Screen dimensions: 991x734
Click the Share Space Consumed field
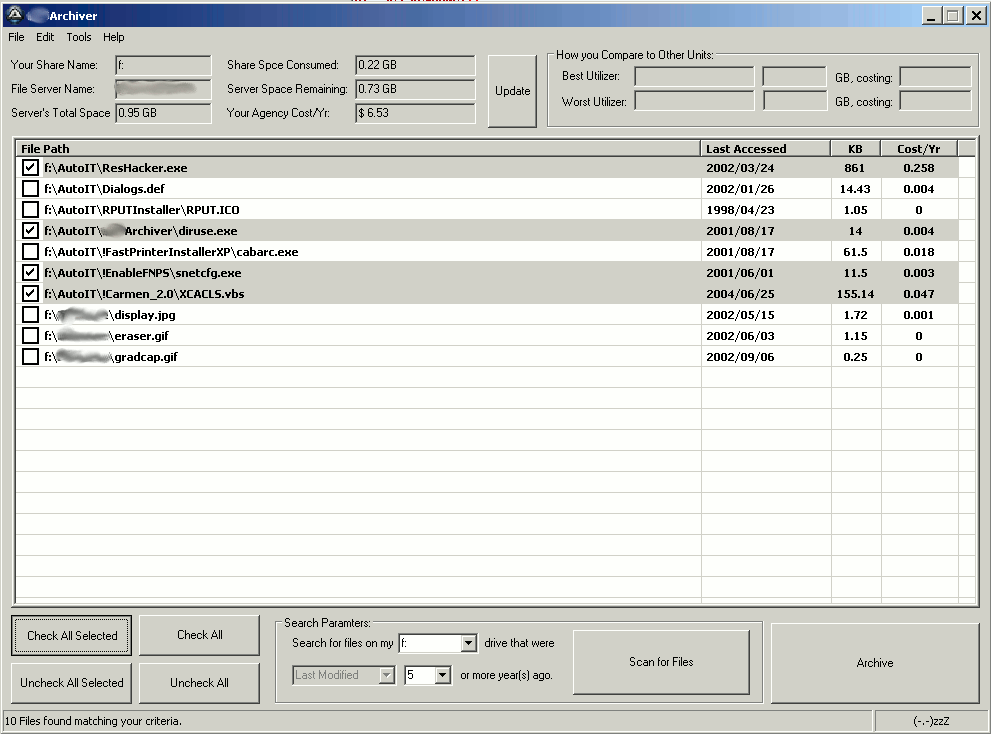415,65
